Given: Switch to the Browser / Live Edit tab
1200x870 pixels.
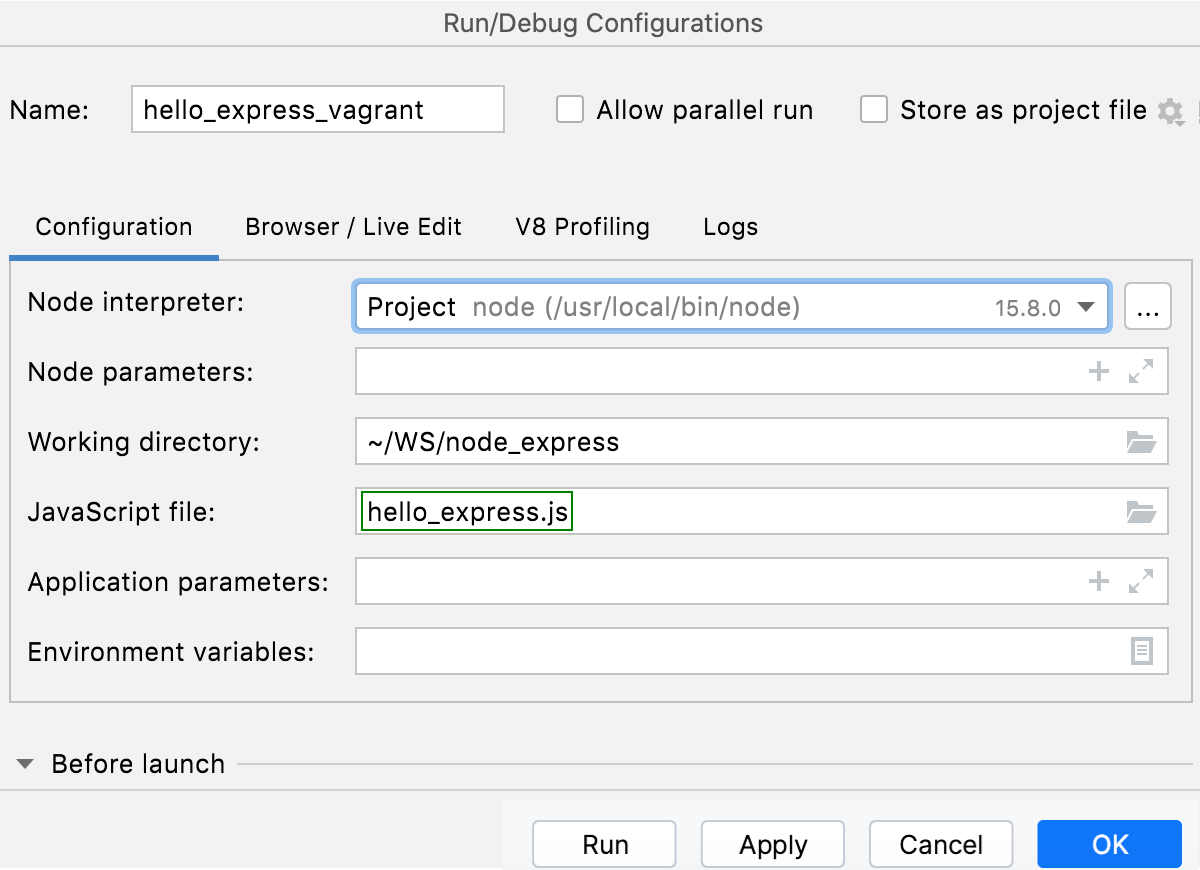Looking at the screenshot, I should (353, 227).
